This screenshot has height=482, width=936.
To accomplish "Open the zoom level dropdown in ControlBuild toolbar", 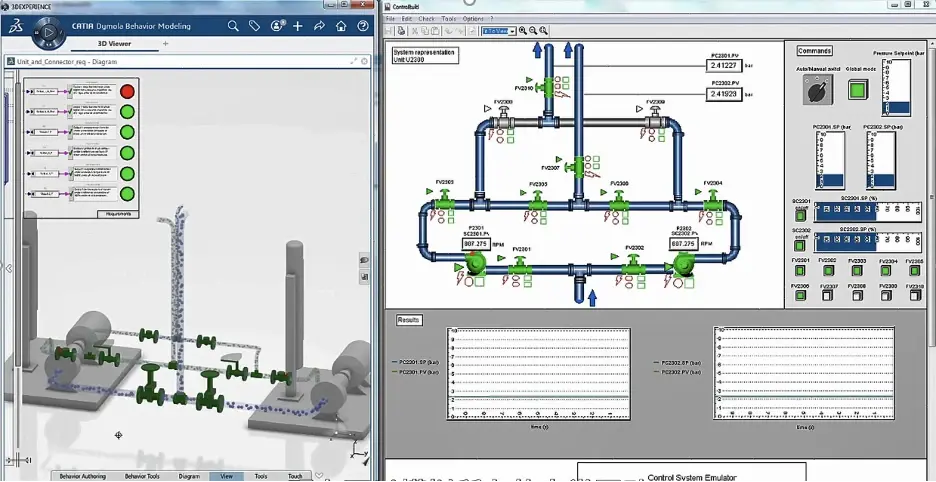I will click(x=498, y=30).
